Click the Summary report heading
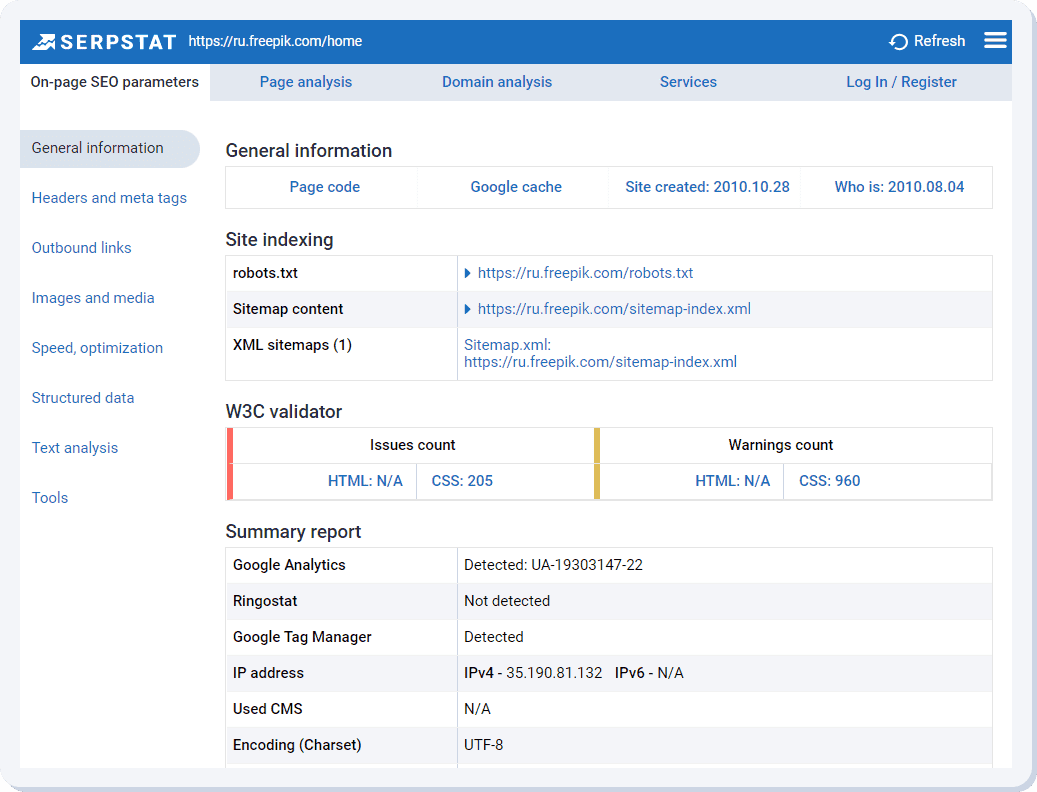 (x=293, y=532)
